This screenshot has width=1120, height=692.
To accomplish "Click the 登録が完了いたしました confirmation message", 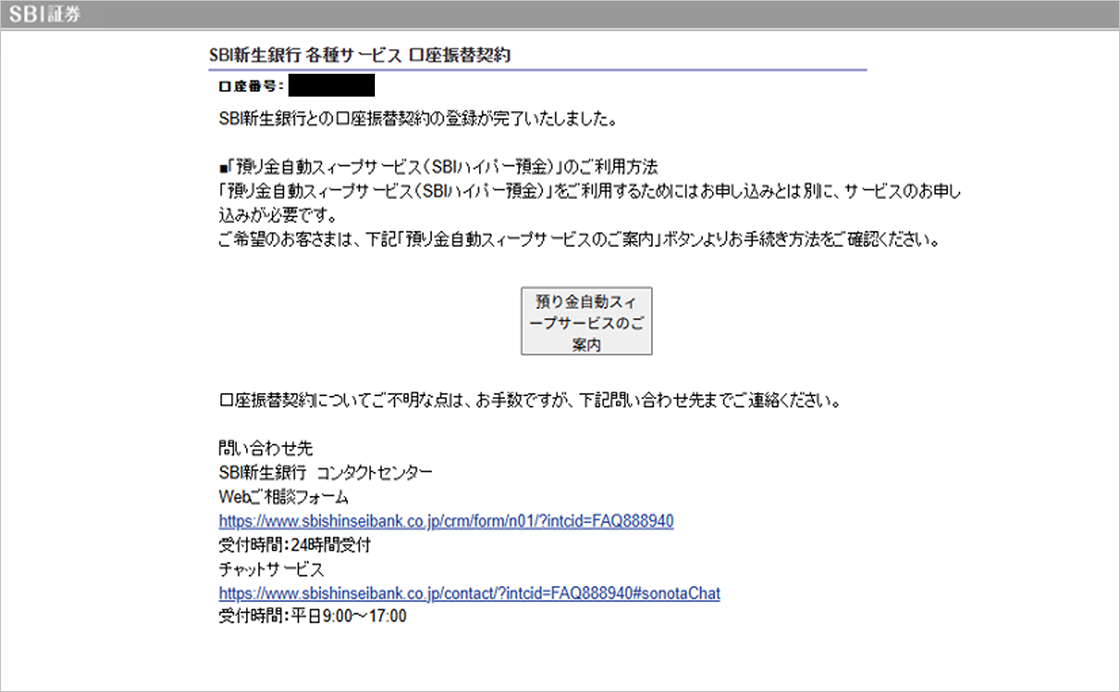I will coord(415,119).
